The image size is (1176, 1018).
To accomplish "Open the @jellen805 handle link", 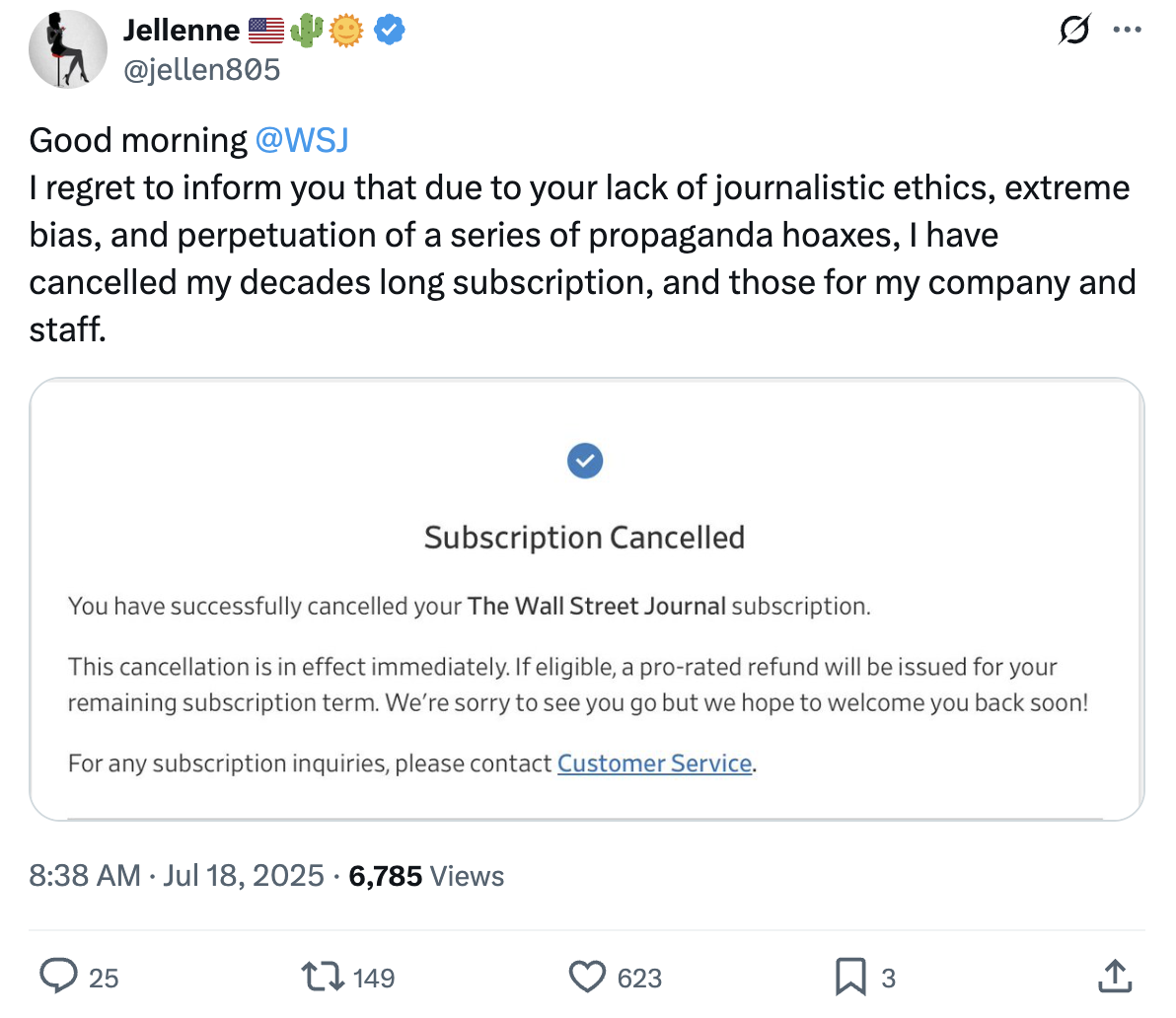I will (x=201, y=70).
